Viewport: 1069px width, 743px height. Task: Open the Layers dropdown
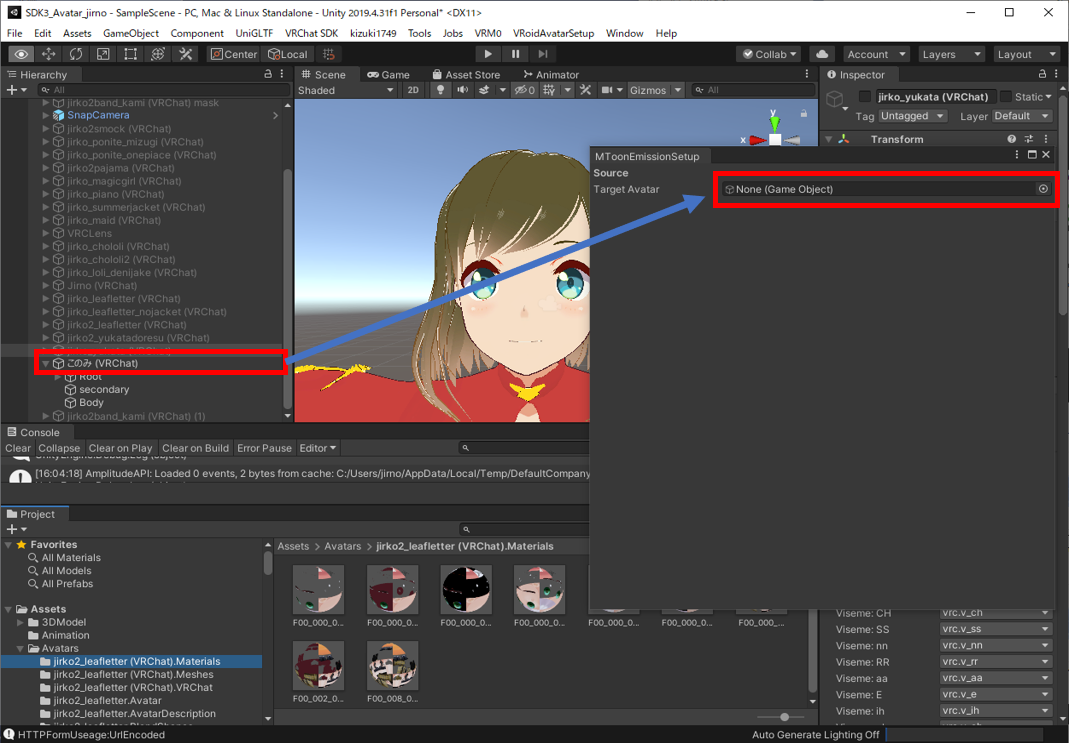[x=950, y=55]
